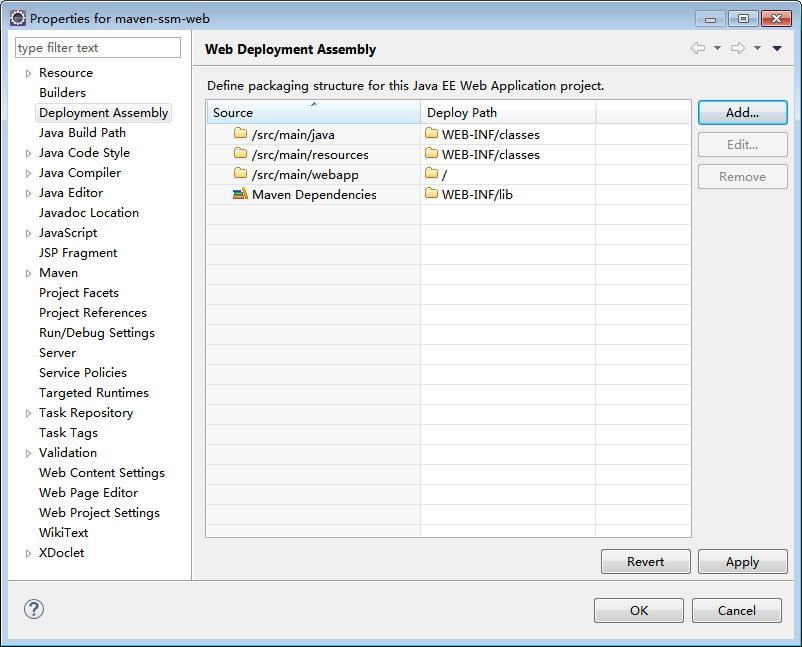This screenshot has width=802, height=647.
Task: Open Server properties page
Action: point(57,352)
